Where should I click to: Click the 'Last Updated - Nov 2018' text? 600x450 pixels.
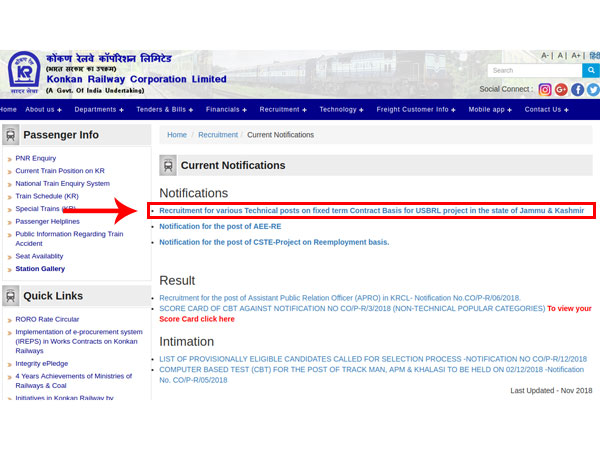coord(551,390)
